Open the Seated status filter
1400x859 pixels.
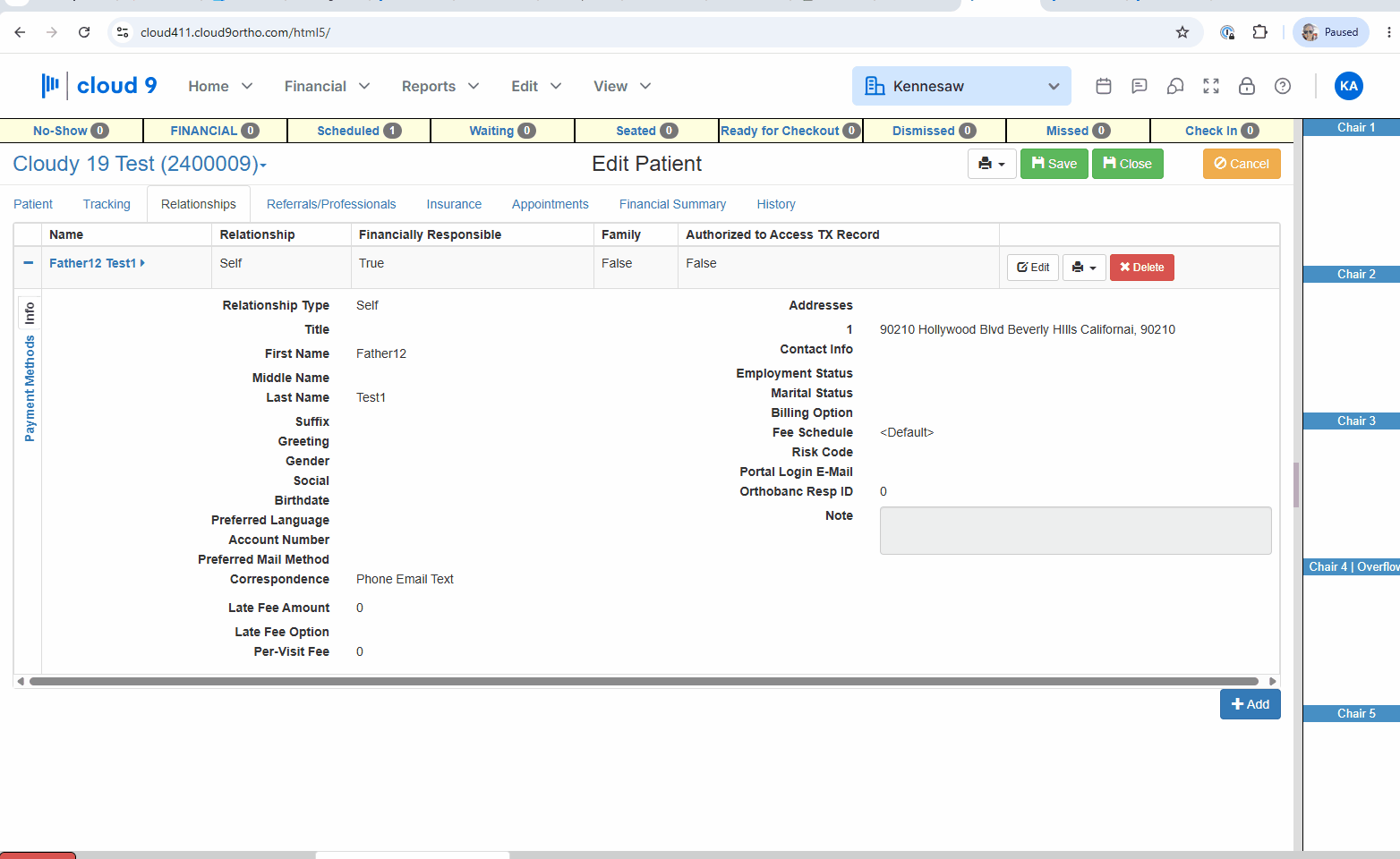(x=646, y=131)
